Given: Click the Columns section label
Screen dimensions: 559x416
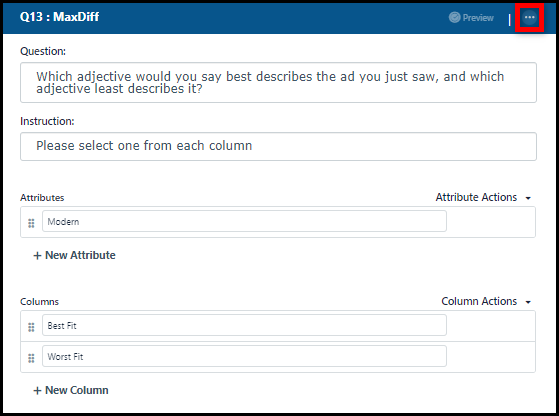Looking at the screenshot, I should pos(39,302).
